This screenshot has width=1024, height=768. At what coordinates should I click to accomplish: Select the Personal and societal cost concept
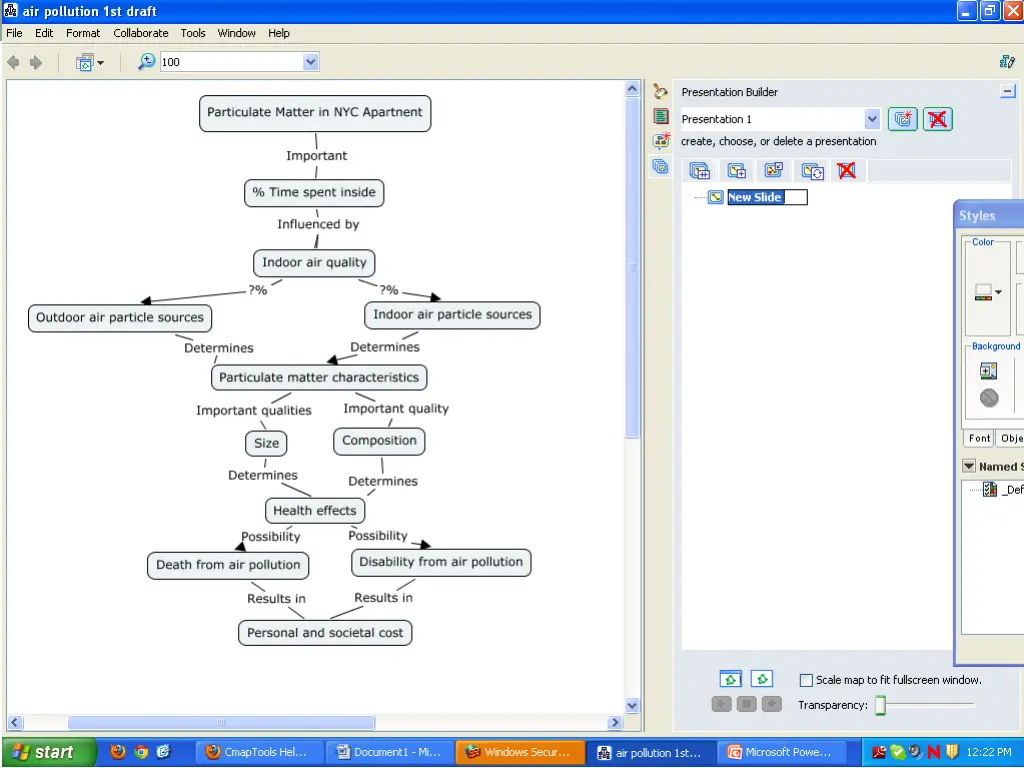click(325, 633)
